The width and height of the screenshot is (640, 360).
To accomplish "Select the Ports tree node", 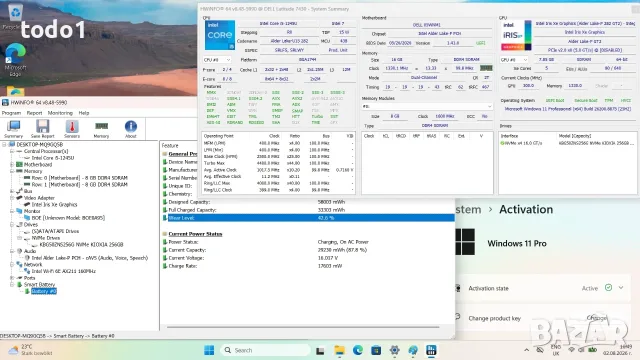I will [29, 278].
